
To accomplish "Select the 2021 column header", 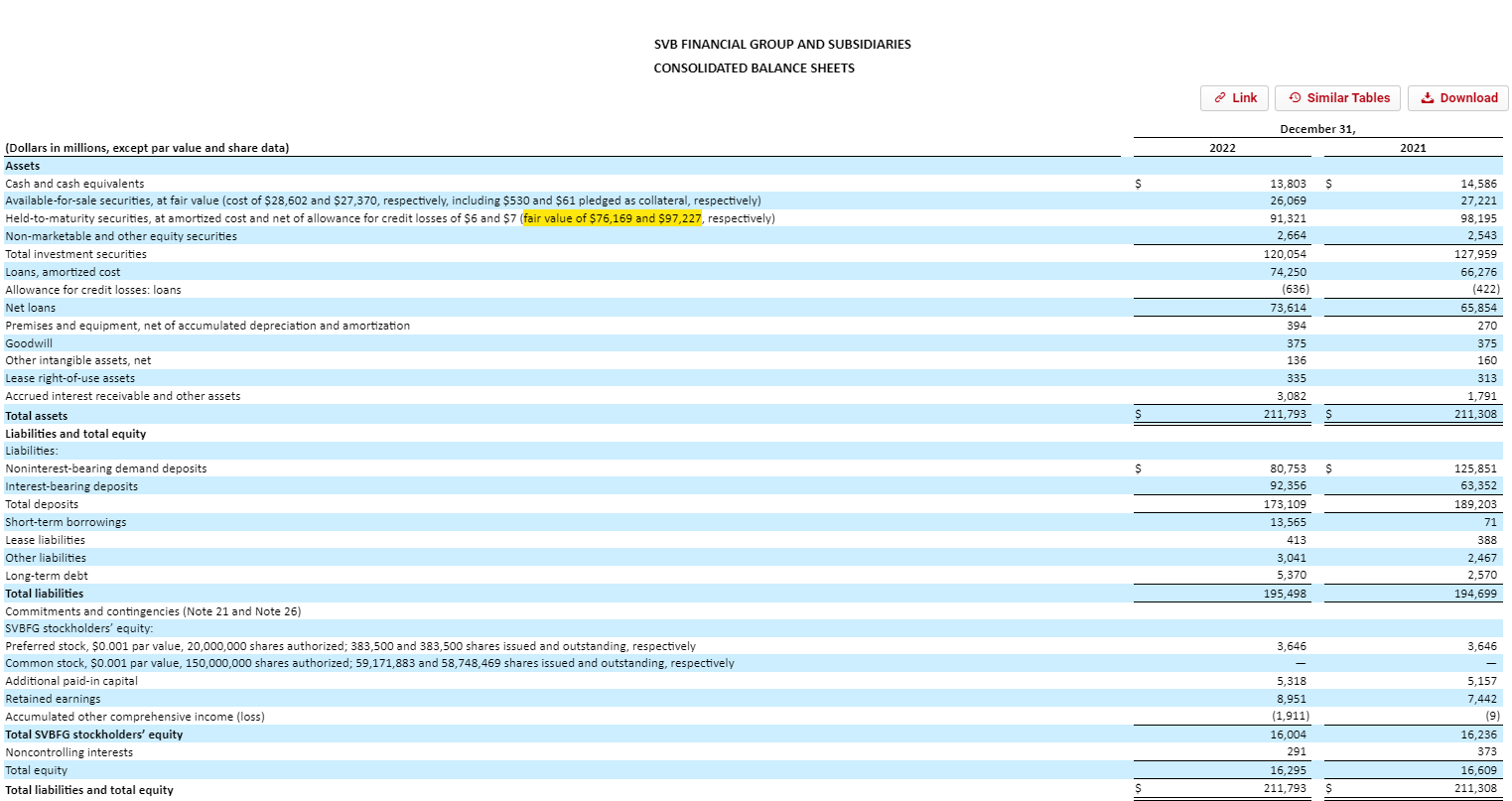I will point(1413,148).
